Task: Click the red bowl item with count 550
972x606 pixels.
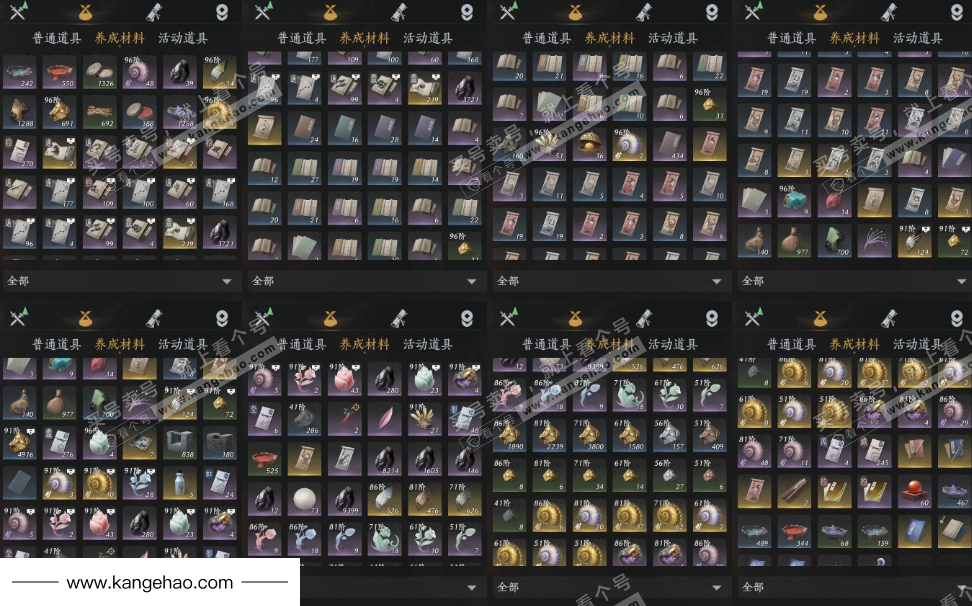Action: pos(60,72)
